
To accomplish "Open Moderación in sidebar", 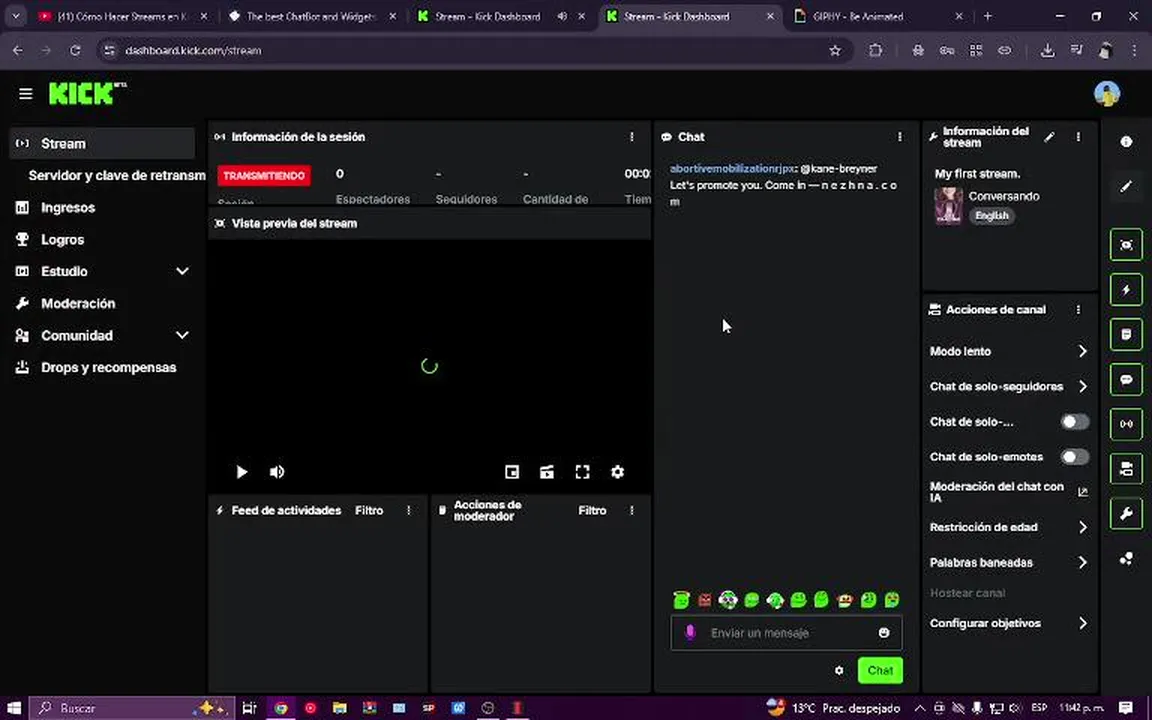I will (x=102, y=303).
